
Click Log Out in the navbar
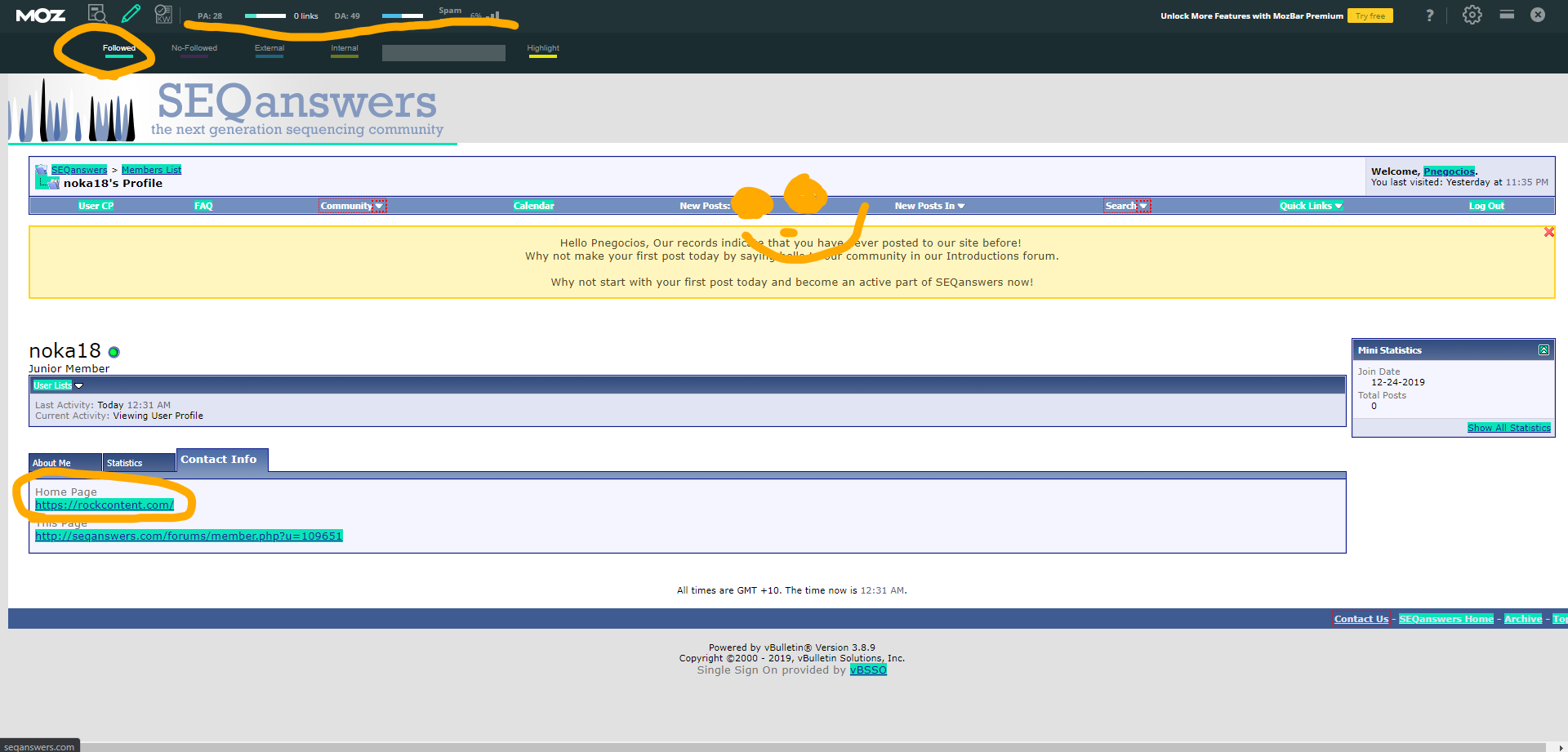(x=1486, y=206)
